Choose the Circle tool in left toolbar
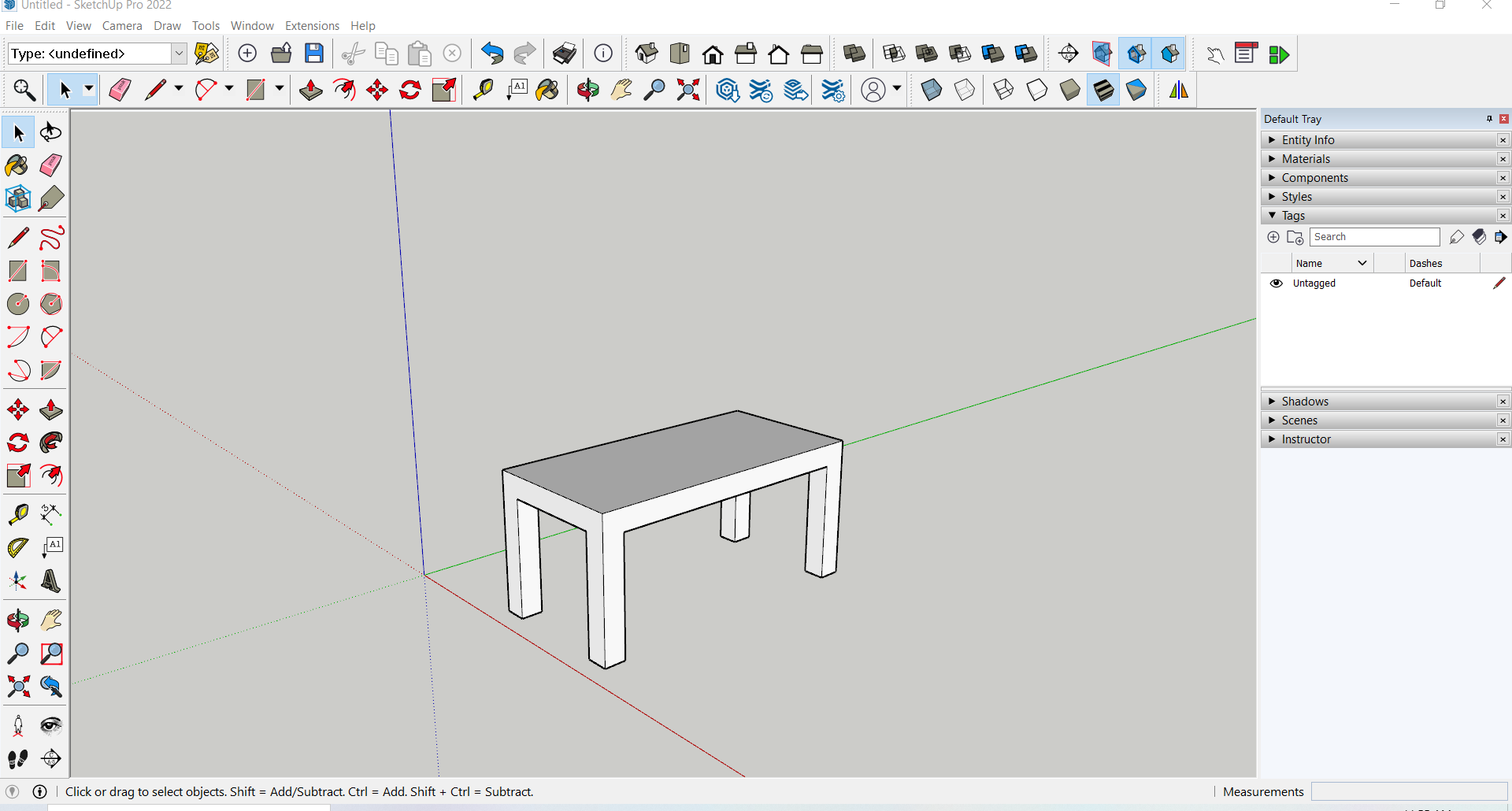 (x=17, y=304)
